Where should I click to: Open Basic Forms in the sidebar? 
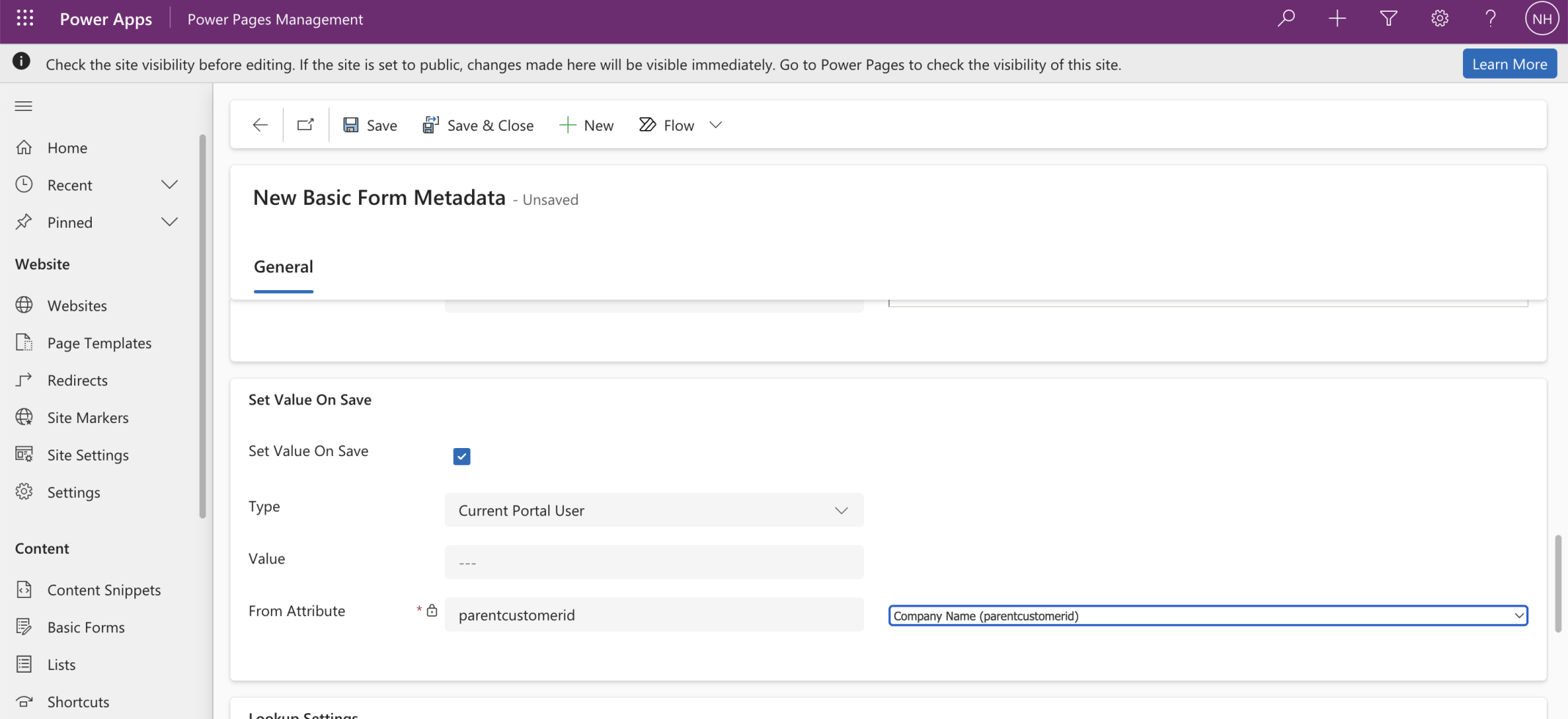point(86,627)
